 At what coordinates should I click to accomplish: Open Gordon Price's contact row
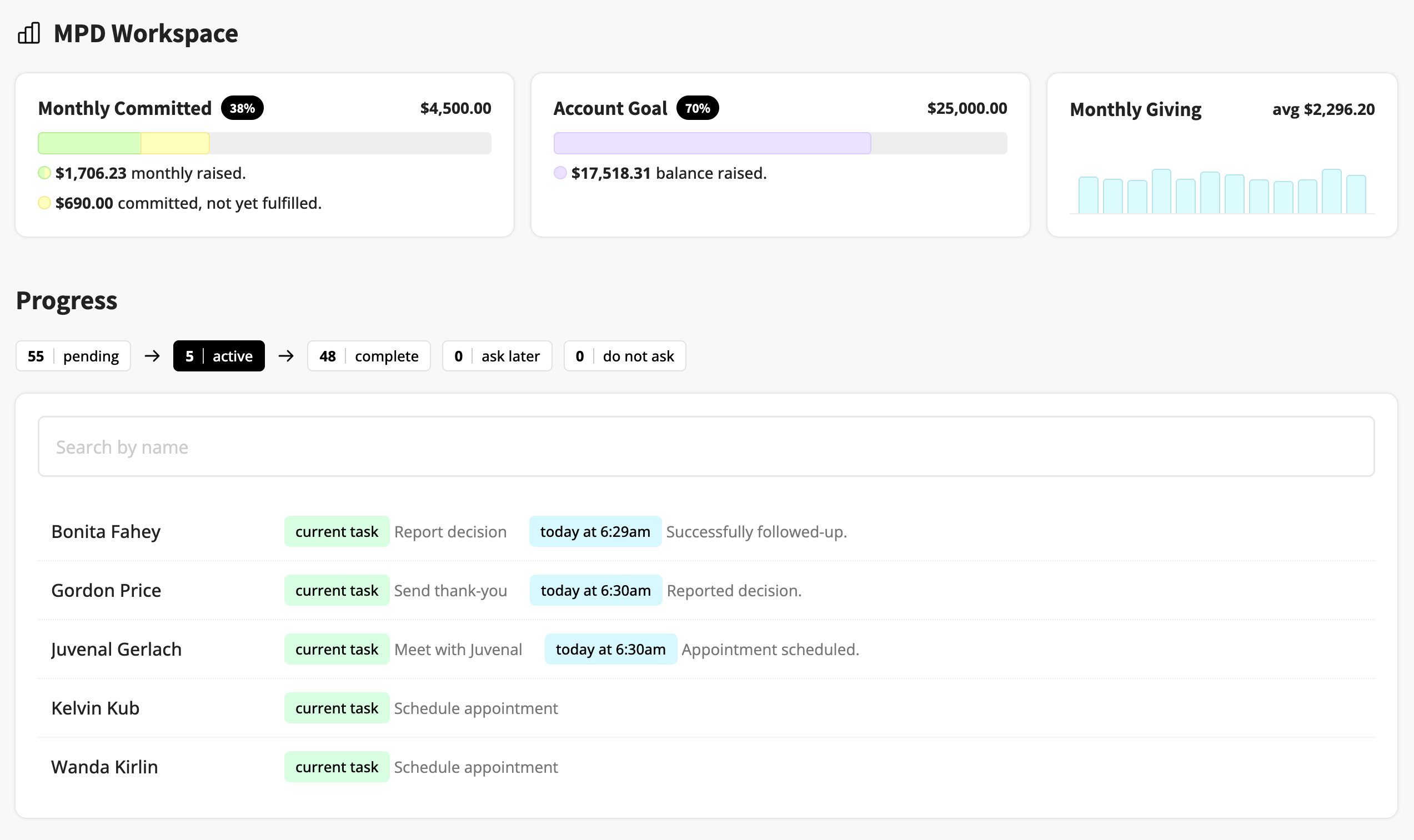coord(106,590)
